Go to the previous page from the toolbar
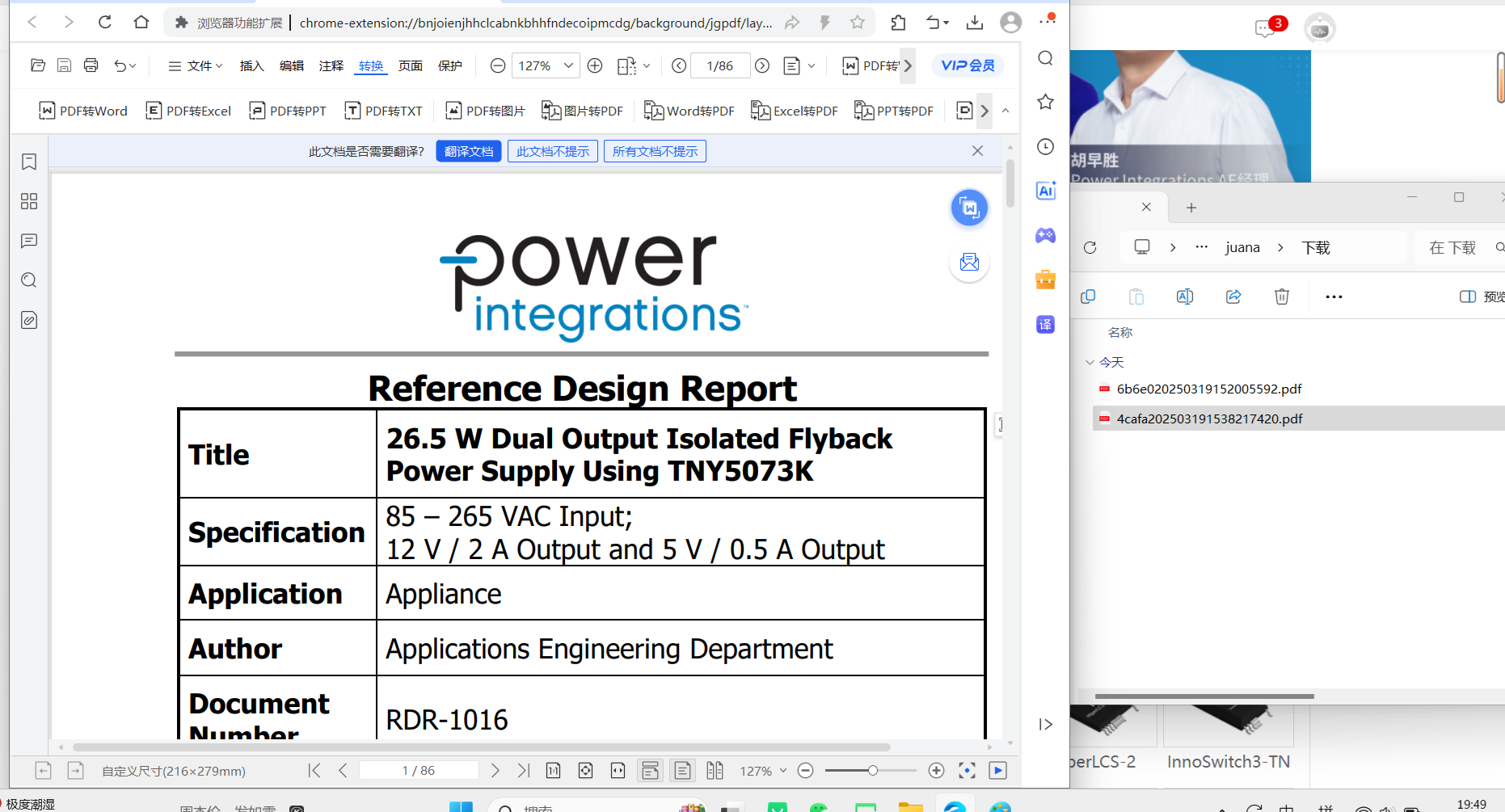The height and width of the screenshot is (812, 1505). tap(679, 65)
